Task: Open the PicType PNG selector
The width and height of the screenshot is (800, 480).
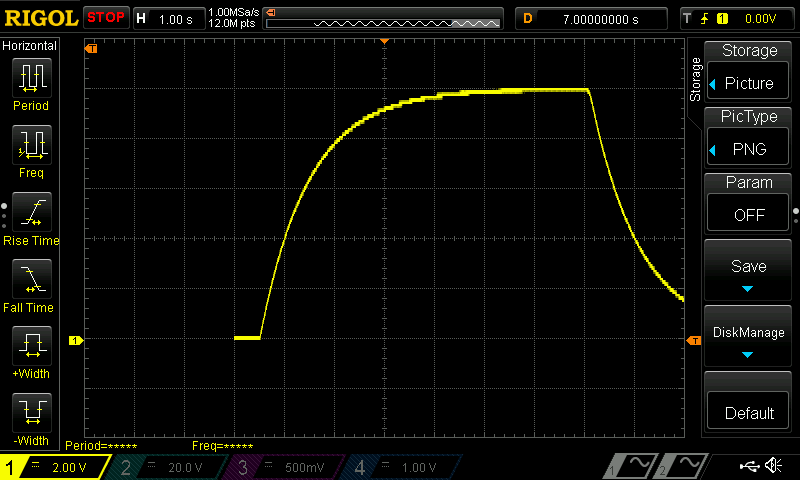Action: (749, 149)
